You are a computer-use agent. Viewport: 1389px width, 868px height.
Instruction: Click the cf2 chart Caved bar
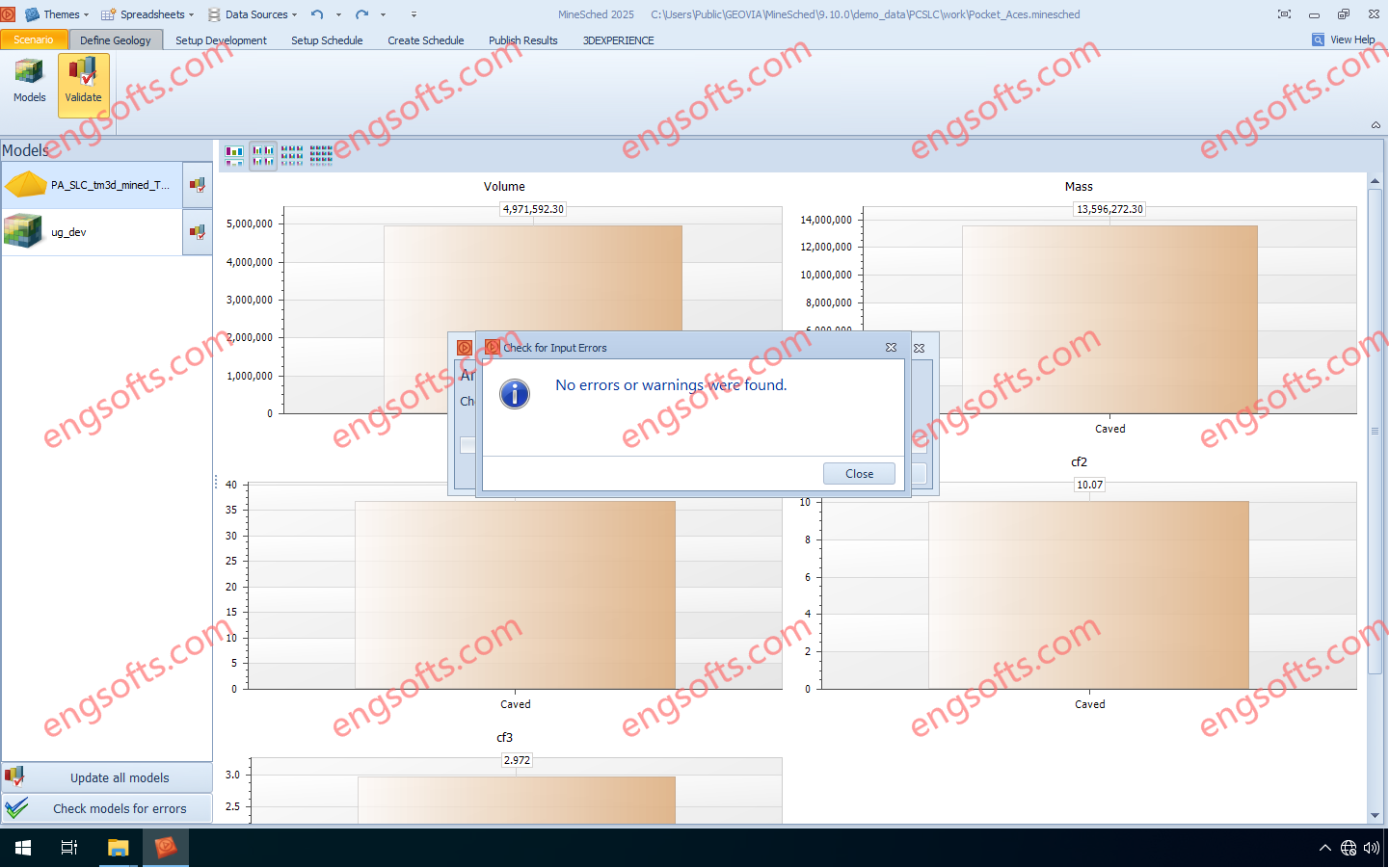[1088, 594]
